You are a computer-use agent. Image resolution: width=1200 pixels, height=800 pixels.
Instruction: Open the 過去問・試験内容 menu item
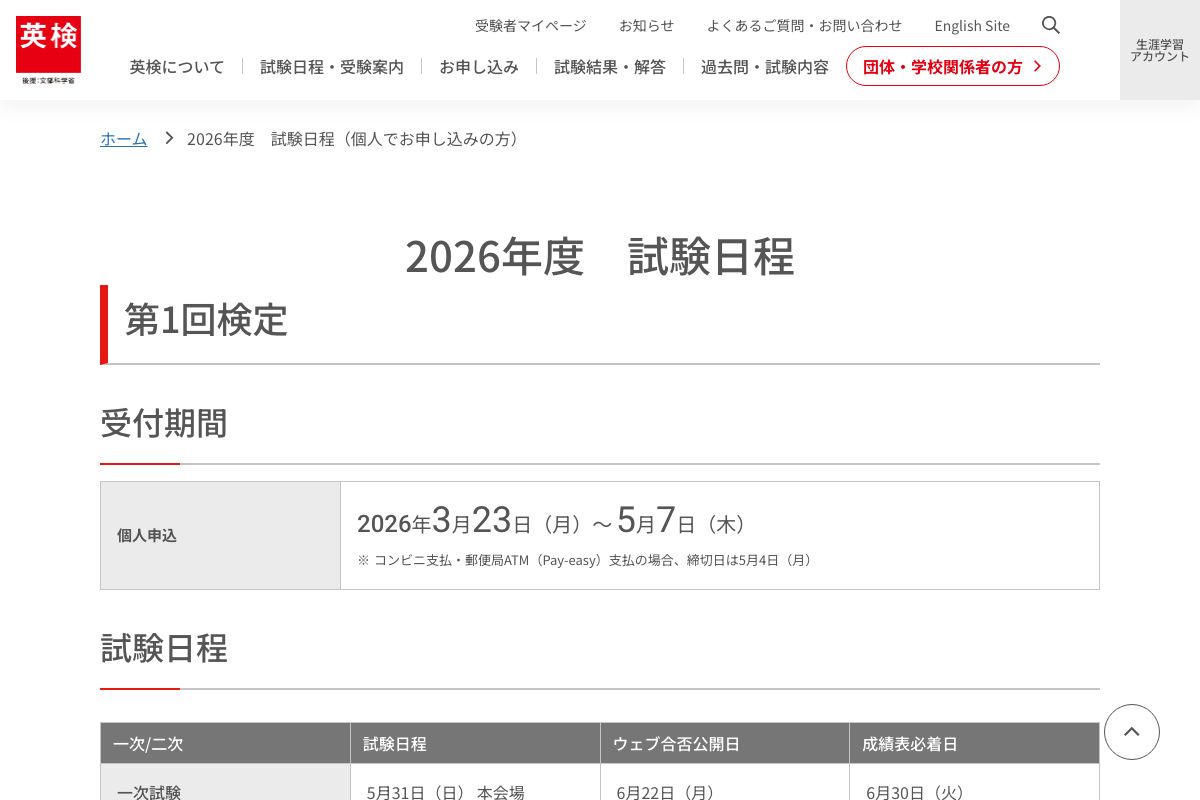[x=764, y=66]
